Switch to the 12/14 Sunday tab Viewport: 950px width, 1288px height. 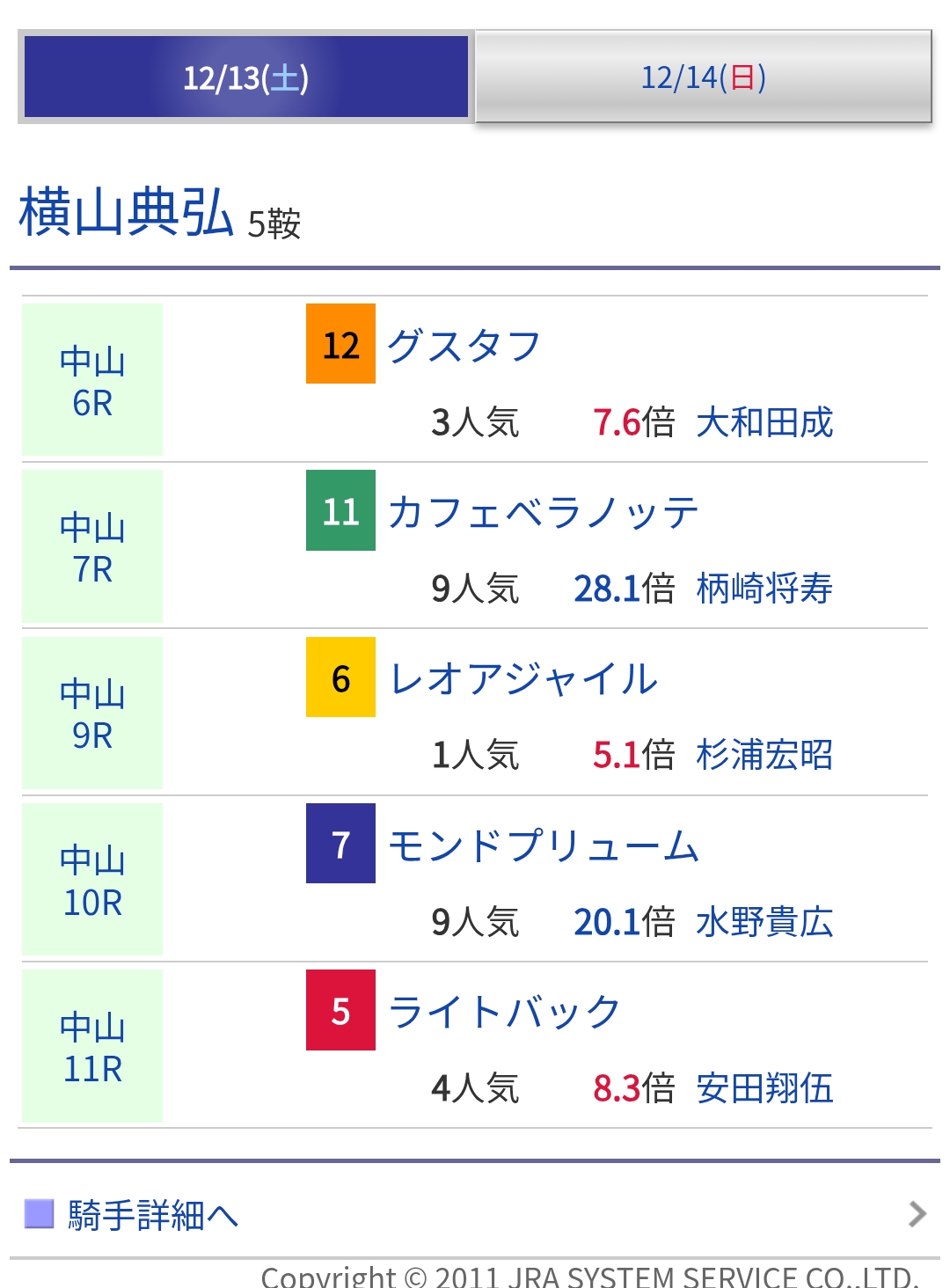click(703, 77)
